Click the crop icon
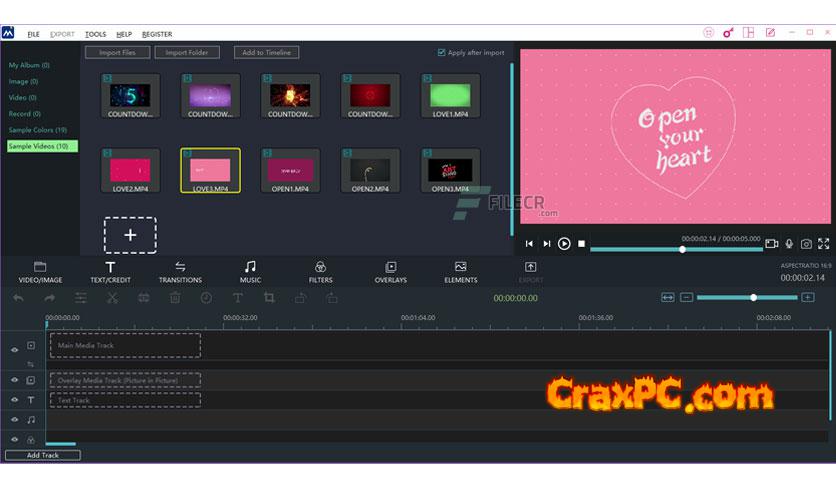This screenshot has height=484, width=836. point(269,298)
